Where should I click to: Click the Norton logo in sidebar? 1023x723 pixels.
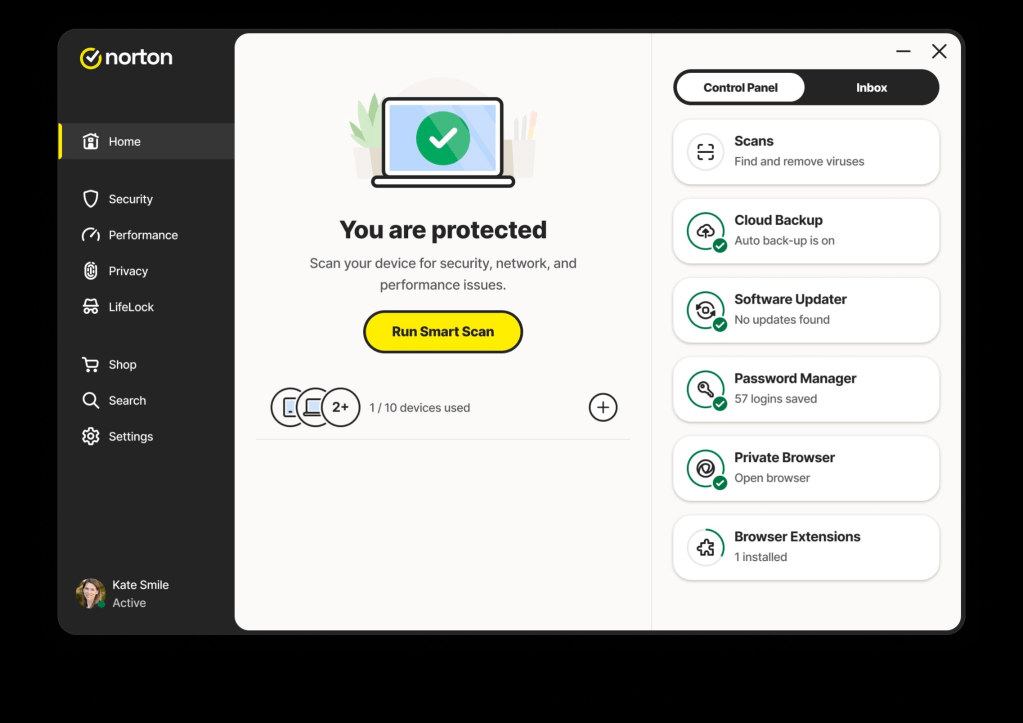126,57
